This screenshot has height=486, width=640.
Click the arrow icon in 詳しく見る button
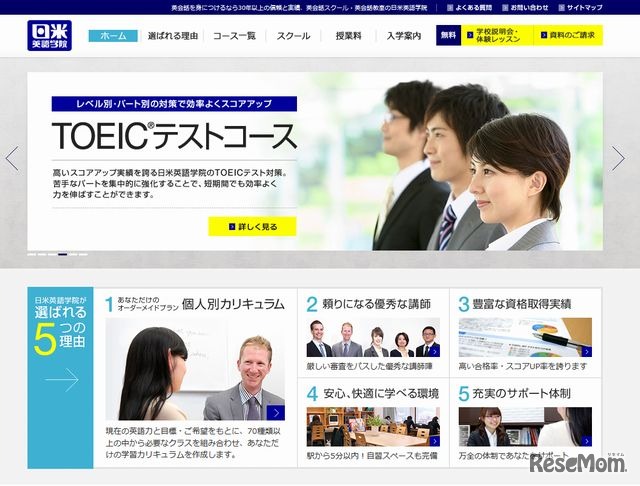(x=232, y=227)
